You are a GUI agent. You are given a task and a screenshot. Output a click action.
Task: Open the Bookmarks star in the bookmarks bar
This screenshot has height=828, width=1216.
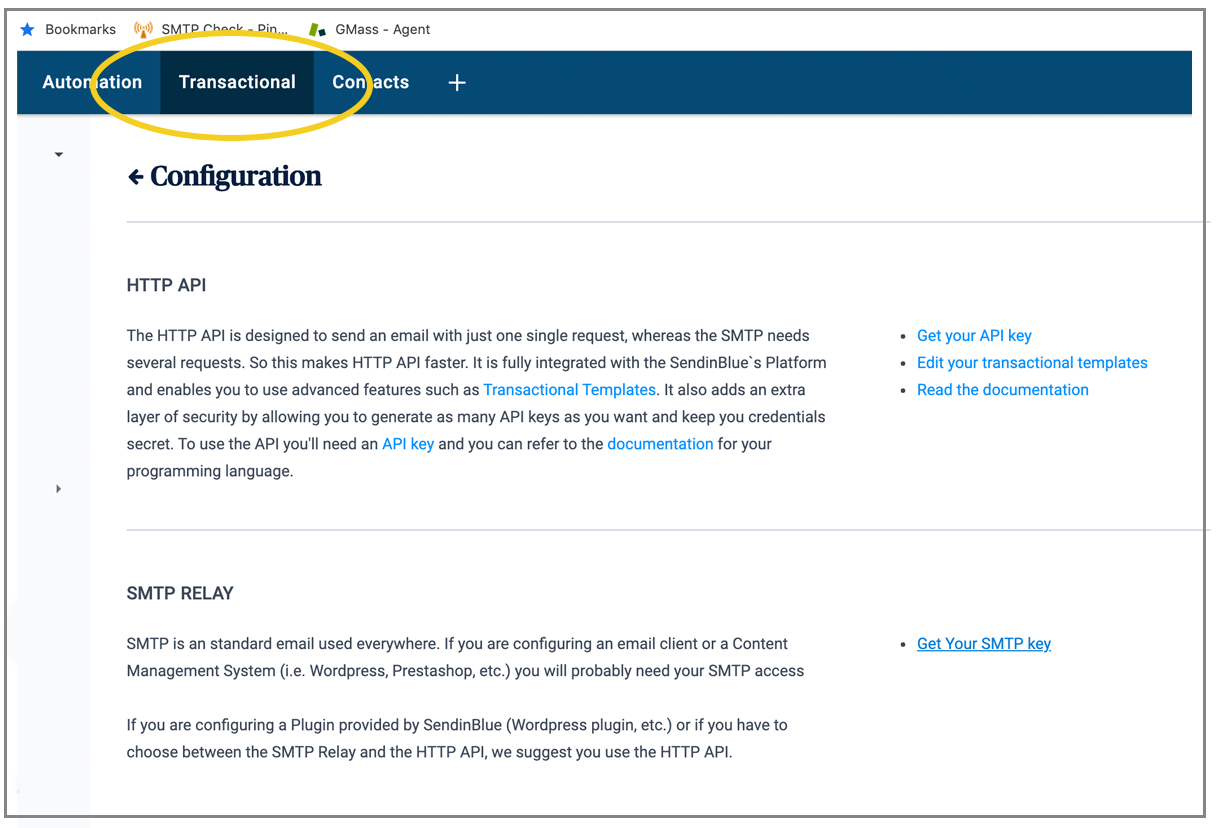(28, 29)
